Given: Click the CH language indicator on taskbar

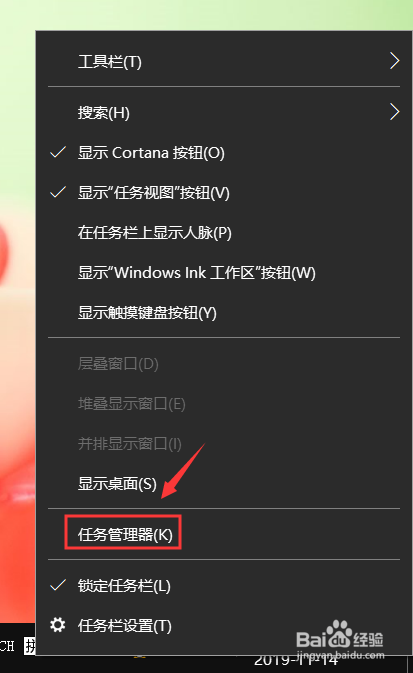Looking at the screenshot, I should click(7, 646).
